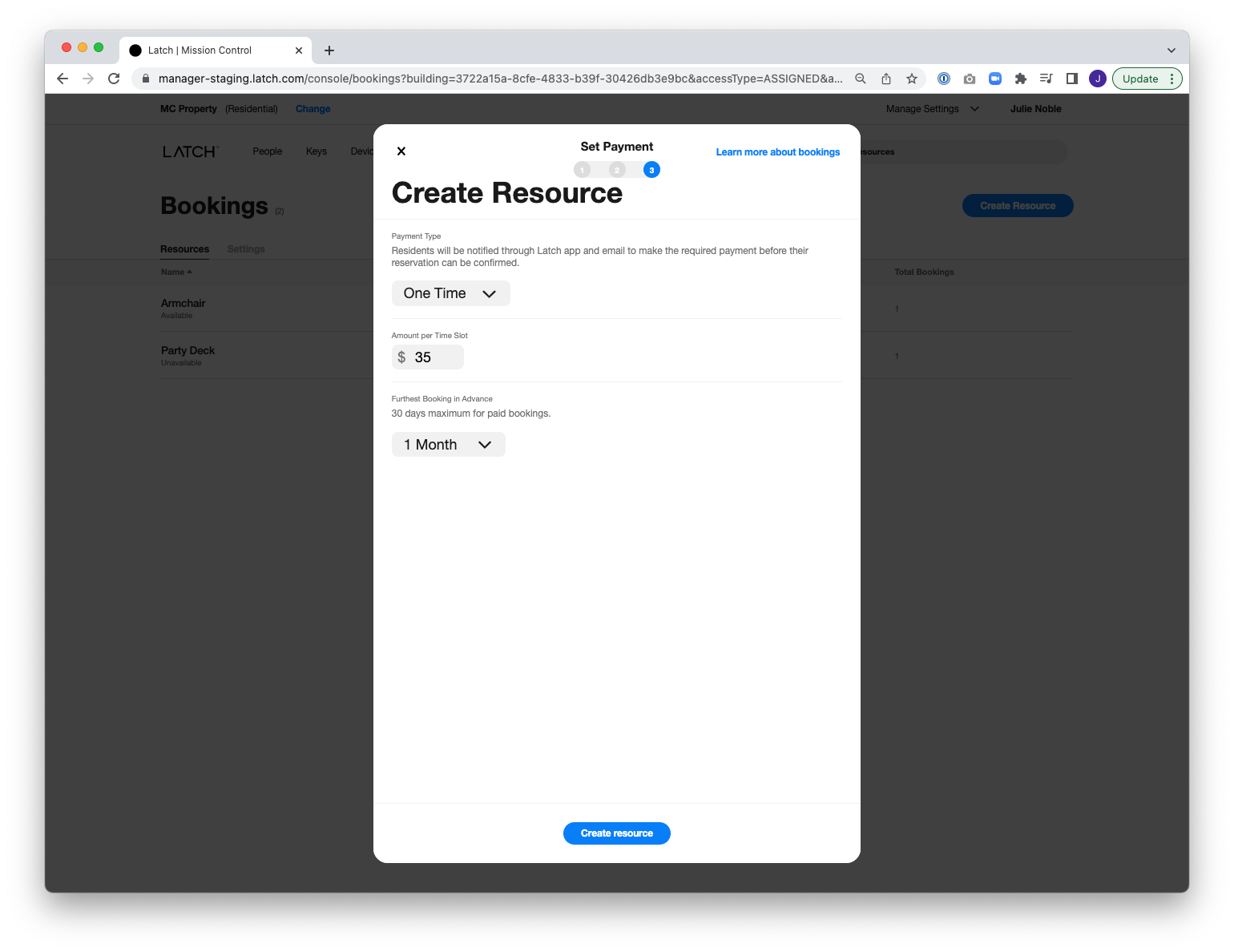Open the Party Deck resource row
Viewport: 1234px width, 952px height.
click(x=617, y=356)
